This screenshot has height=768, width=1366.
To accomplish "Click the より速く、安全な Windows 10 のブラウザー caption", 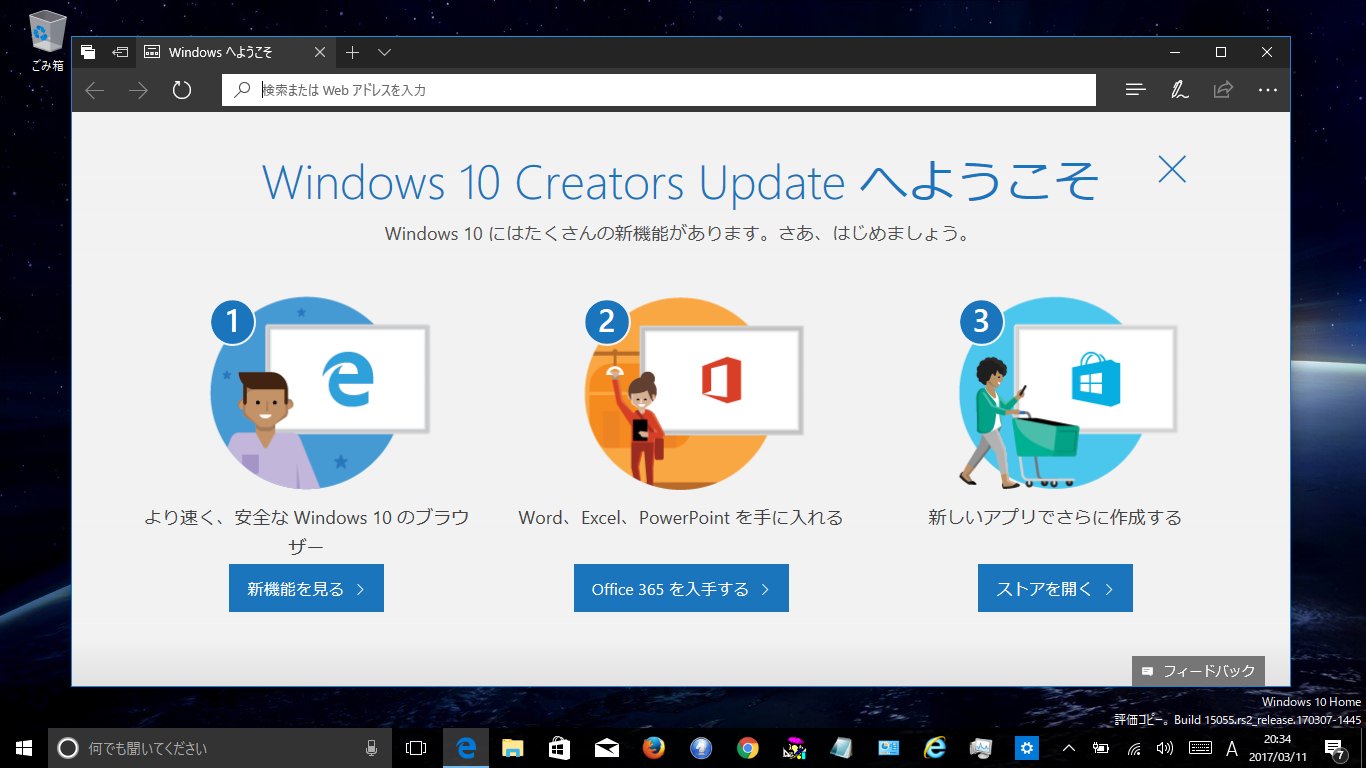I will [x=306, y=532].
